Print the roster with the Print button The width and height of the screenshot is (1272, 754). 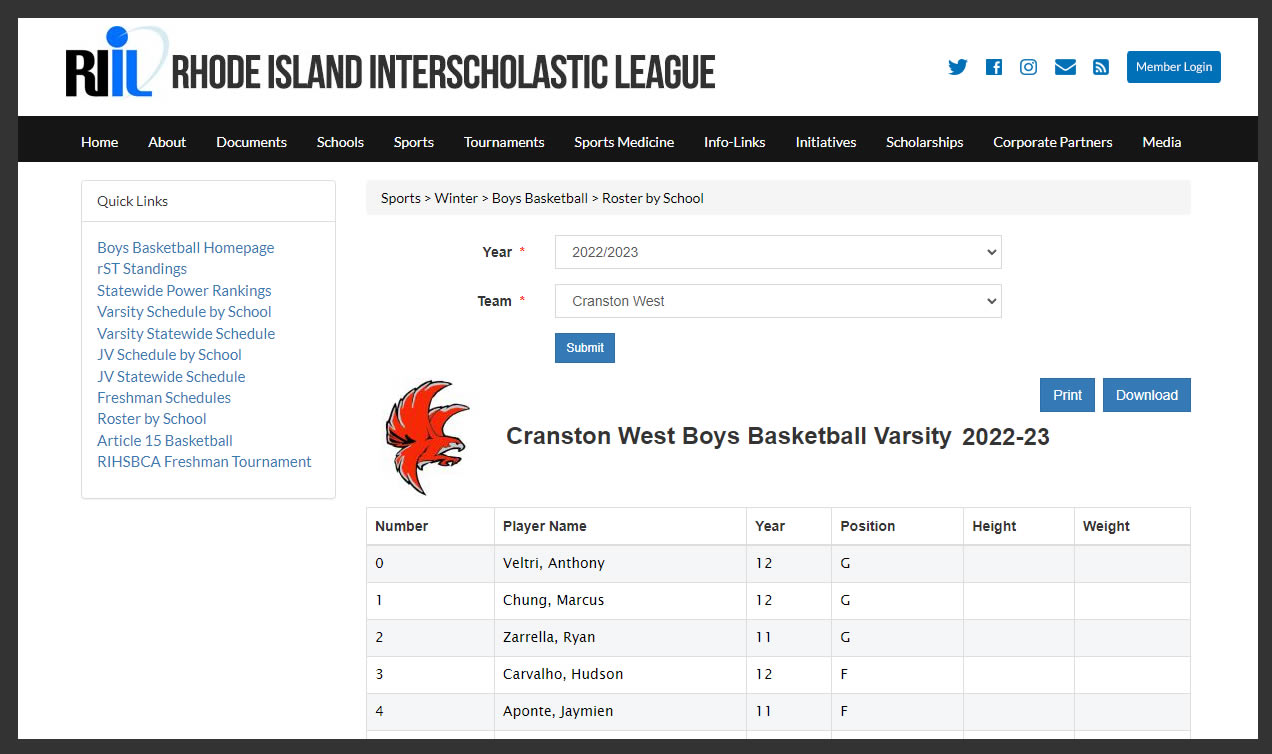(x=1068, y=395)
